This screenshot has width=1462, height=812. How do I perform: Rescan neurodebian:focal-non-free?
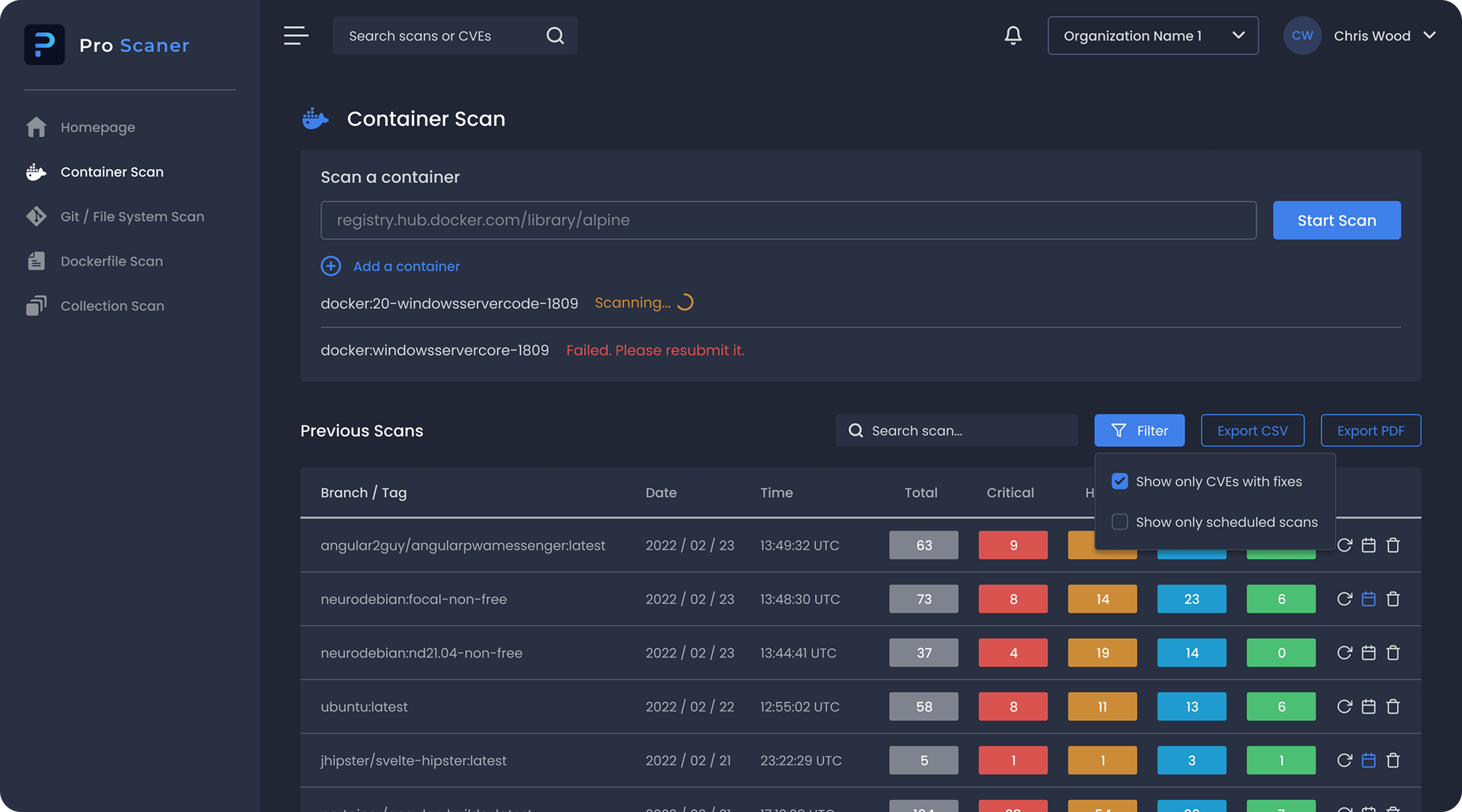pos(1345,599)
